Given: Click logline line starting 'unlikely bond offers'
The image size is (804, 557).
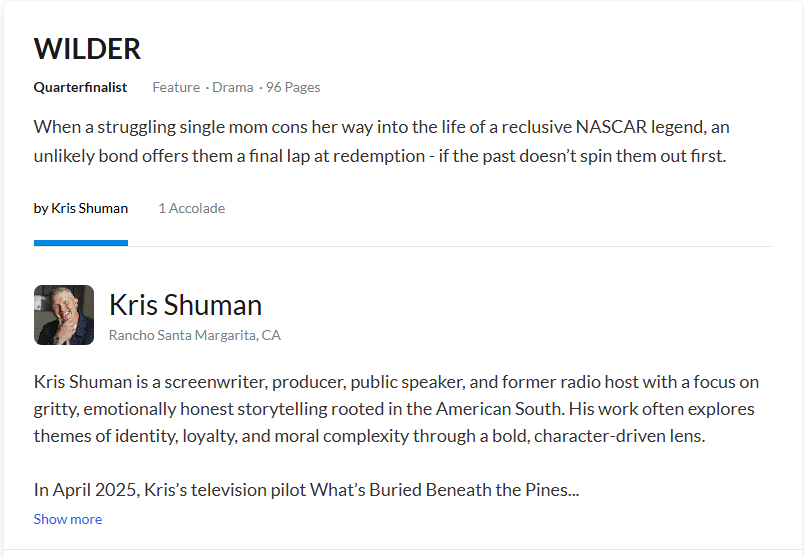Looking at the screenshot, I should tap(380, 156).
